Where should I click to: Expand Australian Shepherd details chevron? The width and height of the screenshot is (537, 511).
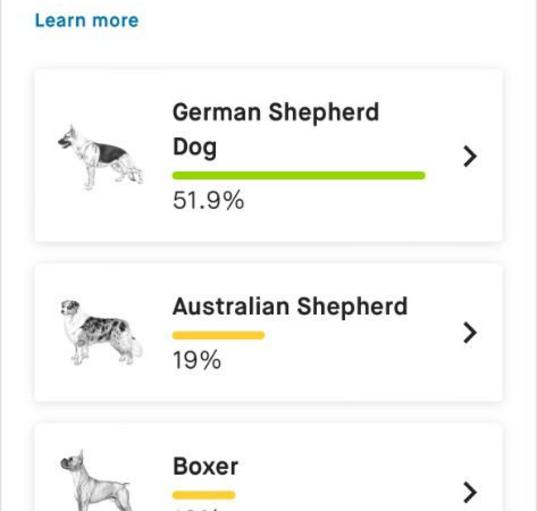click(470, 332)
